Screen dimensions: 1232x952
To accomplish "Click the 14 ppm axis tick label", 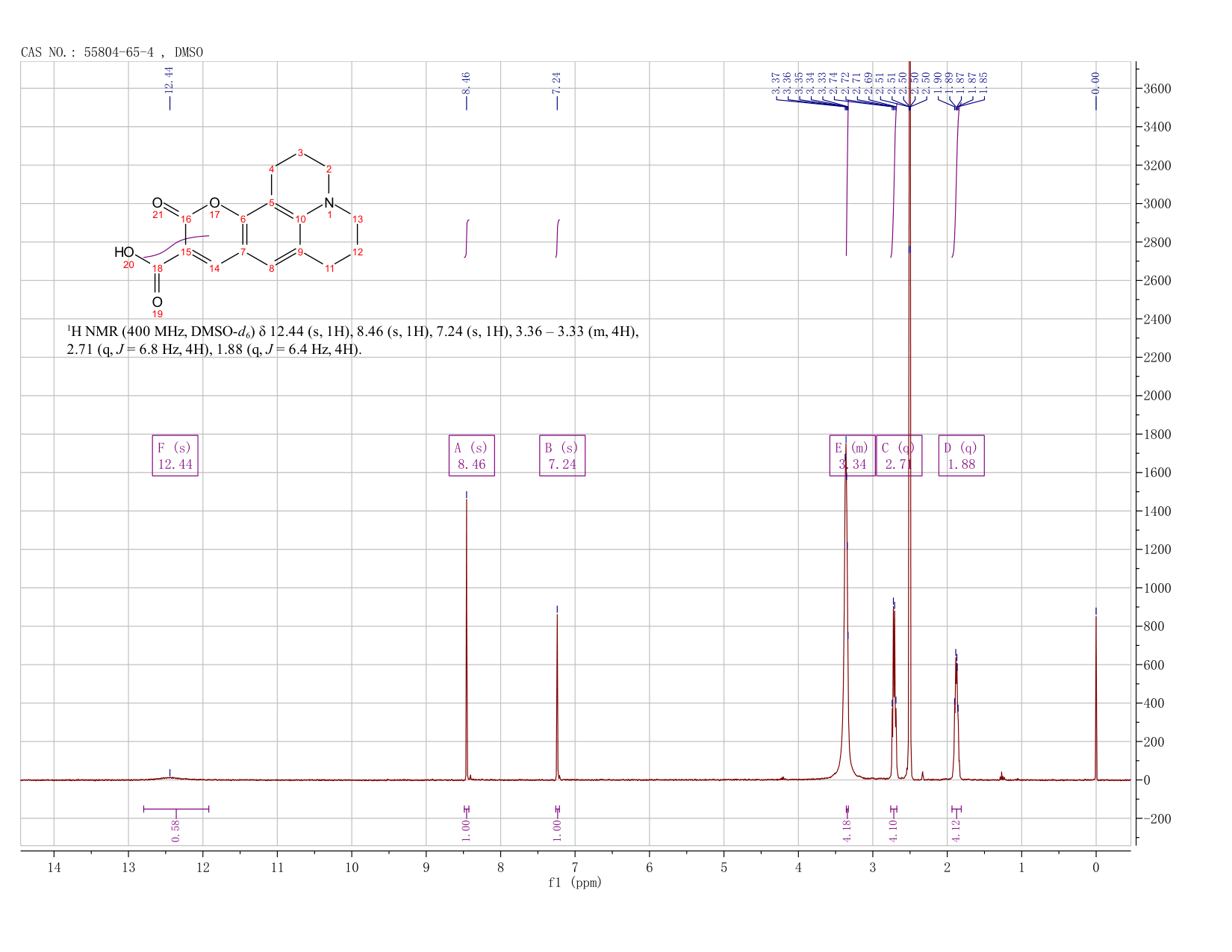I will pyautogui.click(x=54, y=868).
